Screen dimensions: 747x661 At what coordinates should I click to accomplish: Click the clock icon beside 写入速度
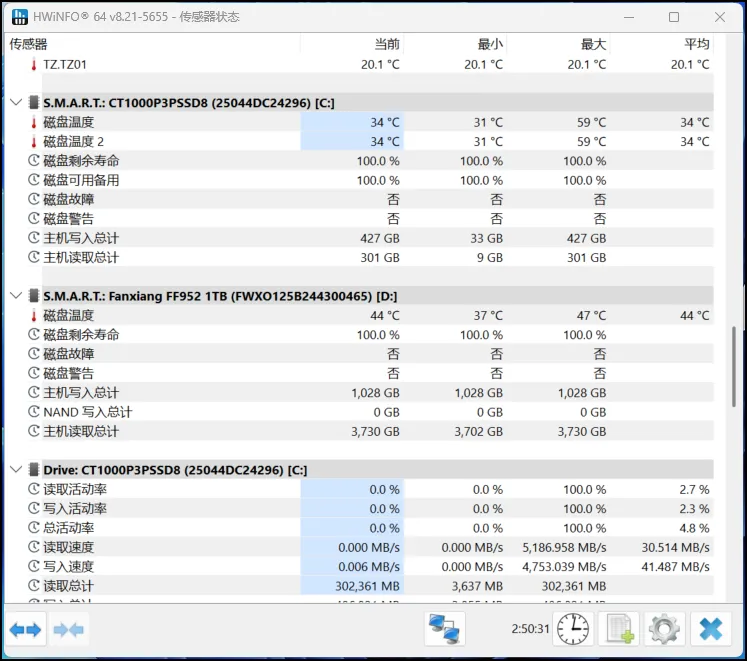point(34,566)
